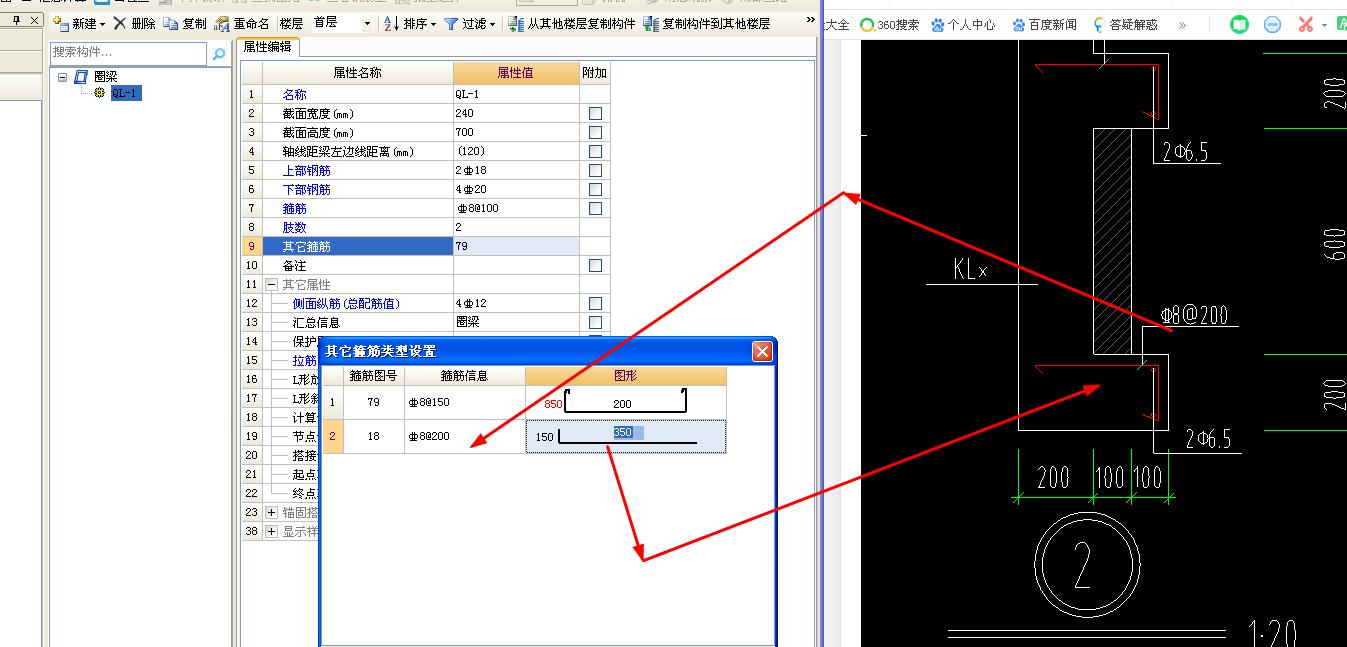Close the left docked panel
This screenshot has width=1347, height=647.
[35, 20]
